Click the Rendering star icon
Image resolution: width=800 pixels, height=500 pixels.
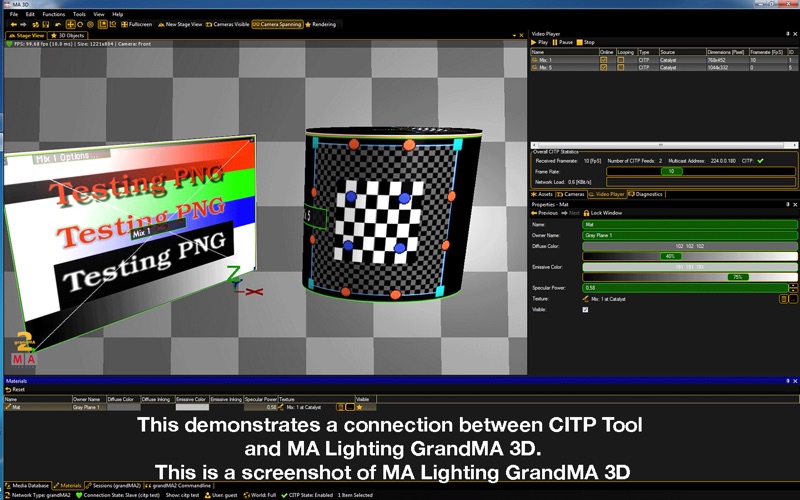coord(308,24)
